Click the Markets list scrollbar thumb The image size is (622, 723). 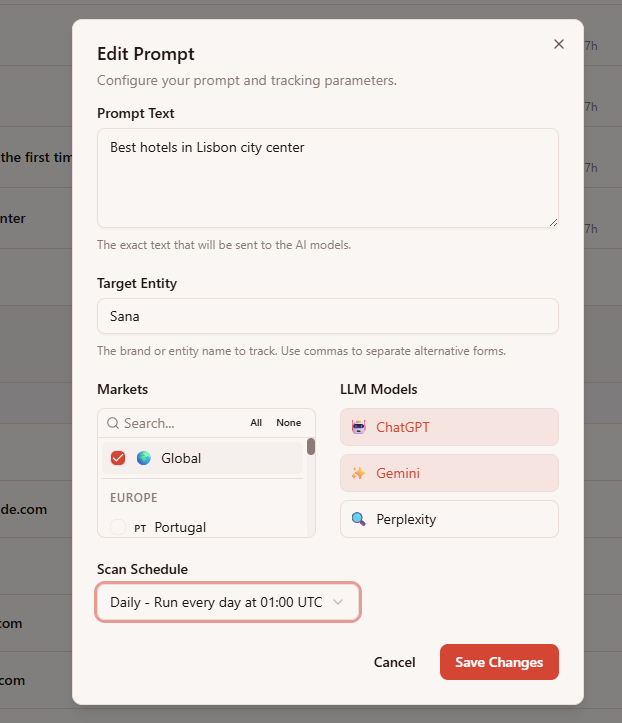pos(311,446)
